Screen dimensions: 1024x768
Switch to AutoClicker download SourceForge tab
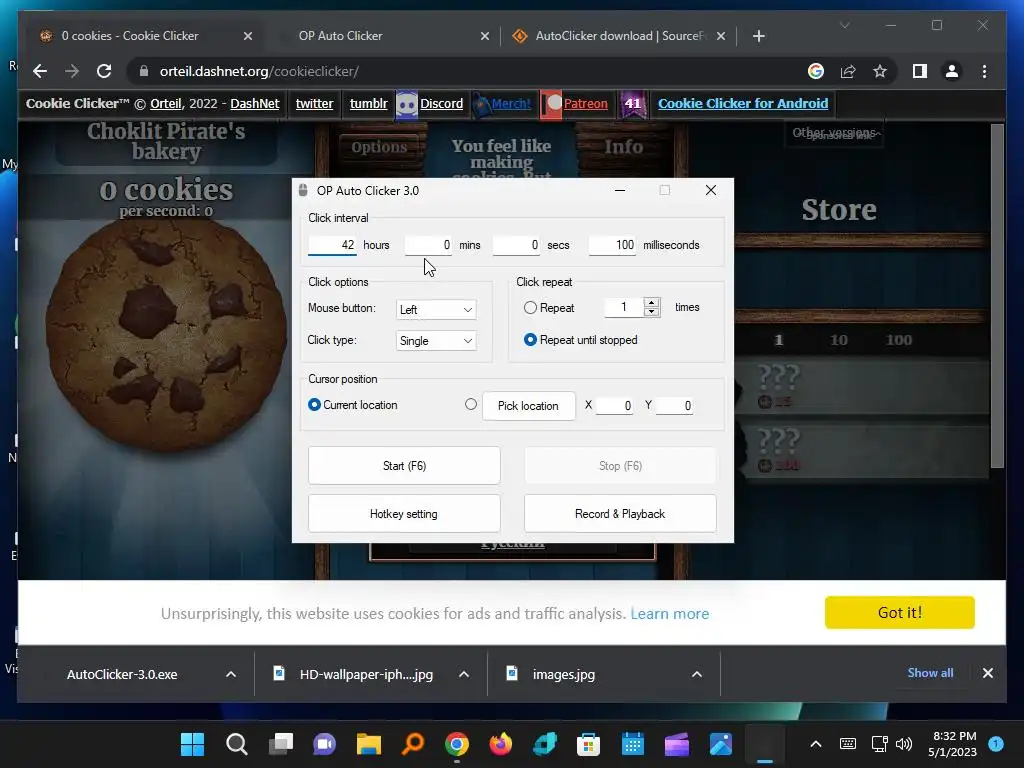coord(620,36)
